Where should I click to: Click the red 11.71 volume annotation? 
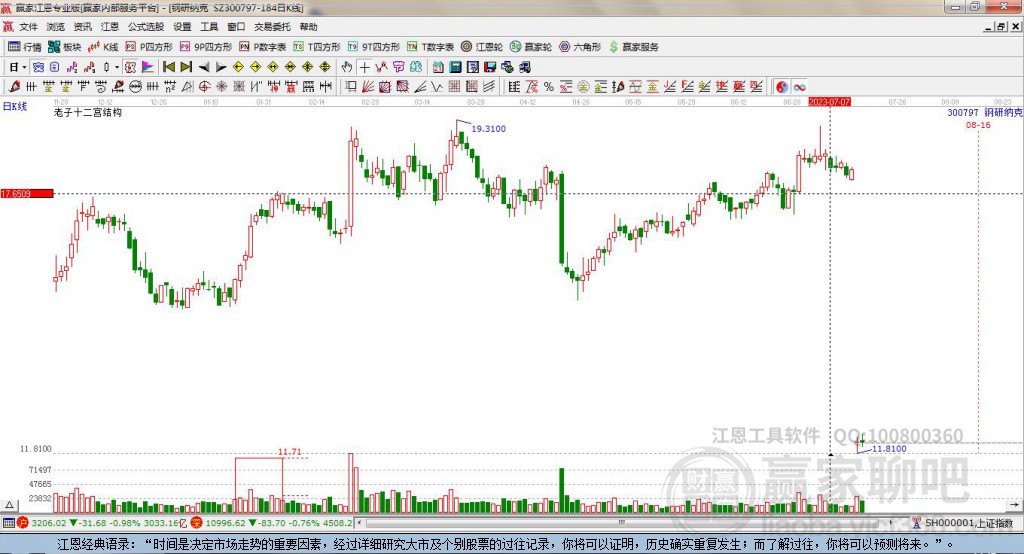coord(289,451)
